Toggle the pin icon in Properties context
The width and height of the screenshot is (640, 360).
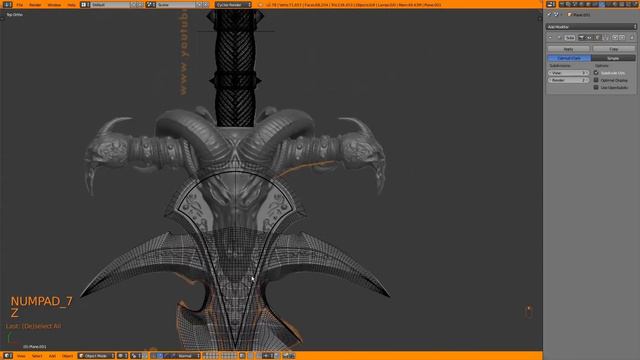pyautogui.click(x=549, y=14)
